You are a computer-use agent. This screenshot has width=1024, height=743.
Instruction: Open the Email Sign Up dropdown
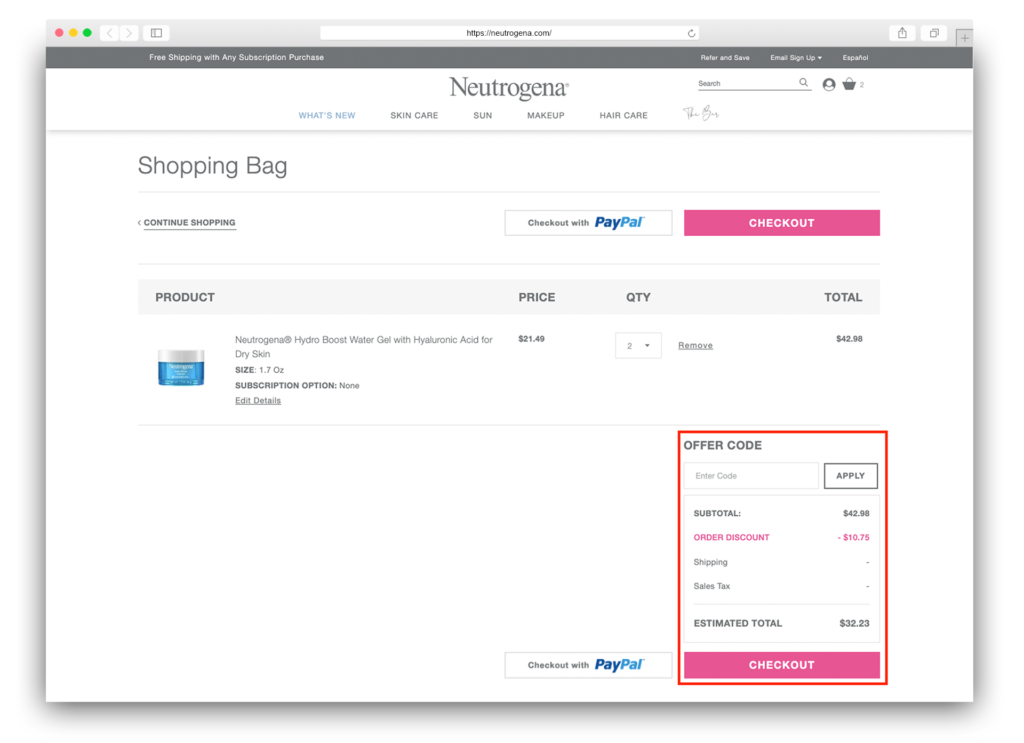tap(795, 57)
